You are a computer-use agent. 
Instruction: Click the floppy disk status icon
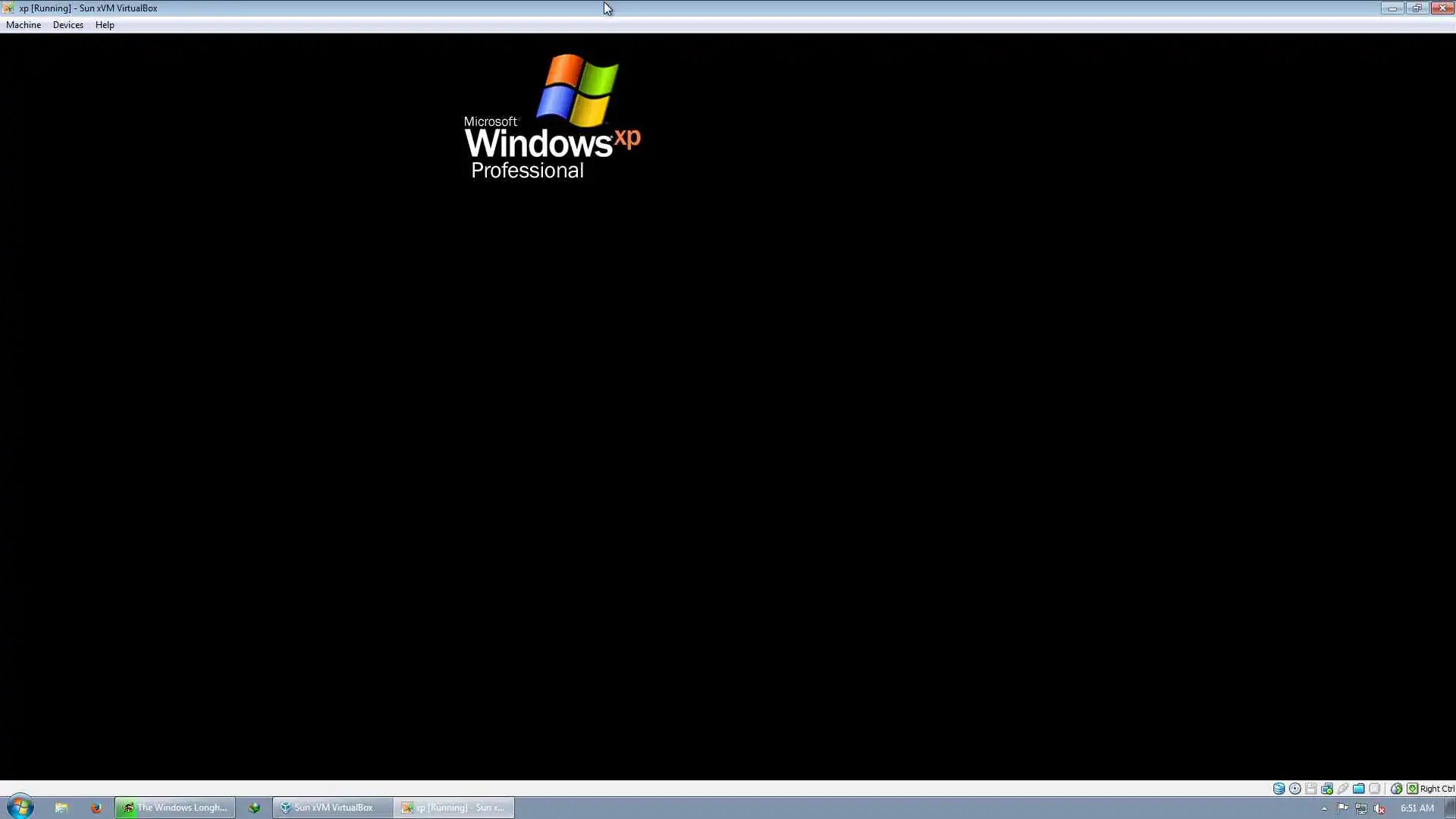pos(1310,789)
